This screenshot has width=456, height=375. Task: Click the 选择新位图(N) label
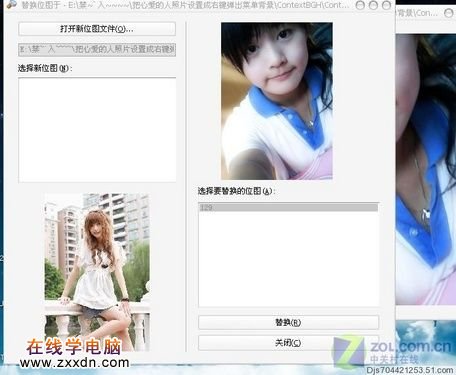point(45,68)
